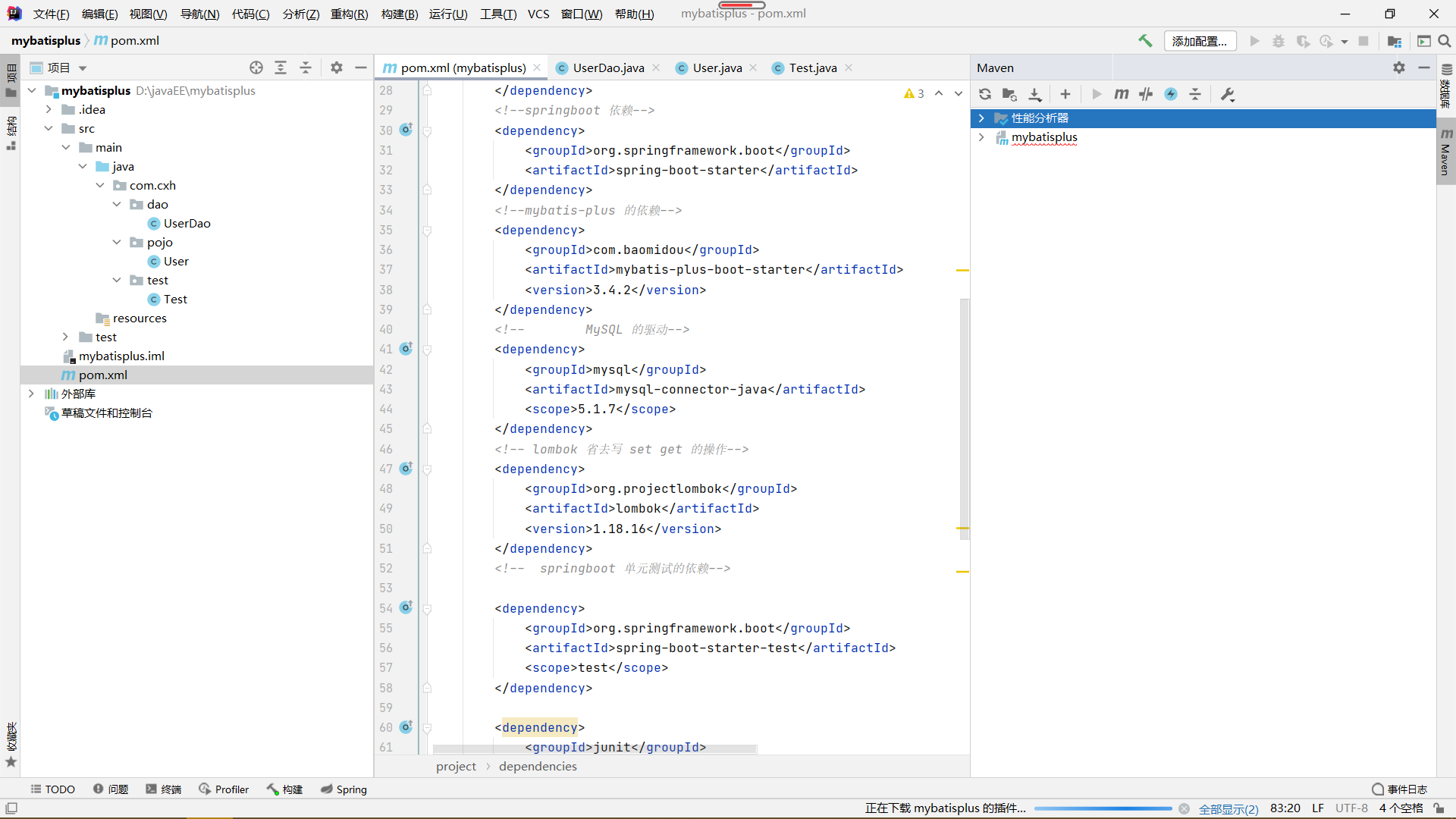Viewport: 1456px width, 819px height.
Task: Click collapse all icon in Maven toolbar
Action: 1195,94
